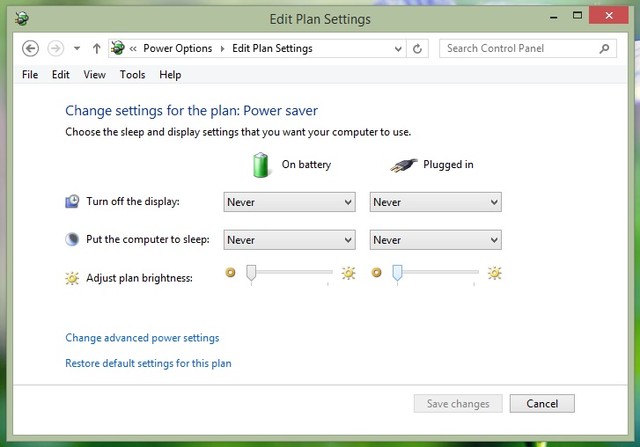Image resolution: width=640 pixels, height=447 pixels.
Task: Click the Turn off display monitor icon
Action: tap(72, 201)
